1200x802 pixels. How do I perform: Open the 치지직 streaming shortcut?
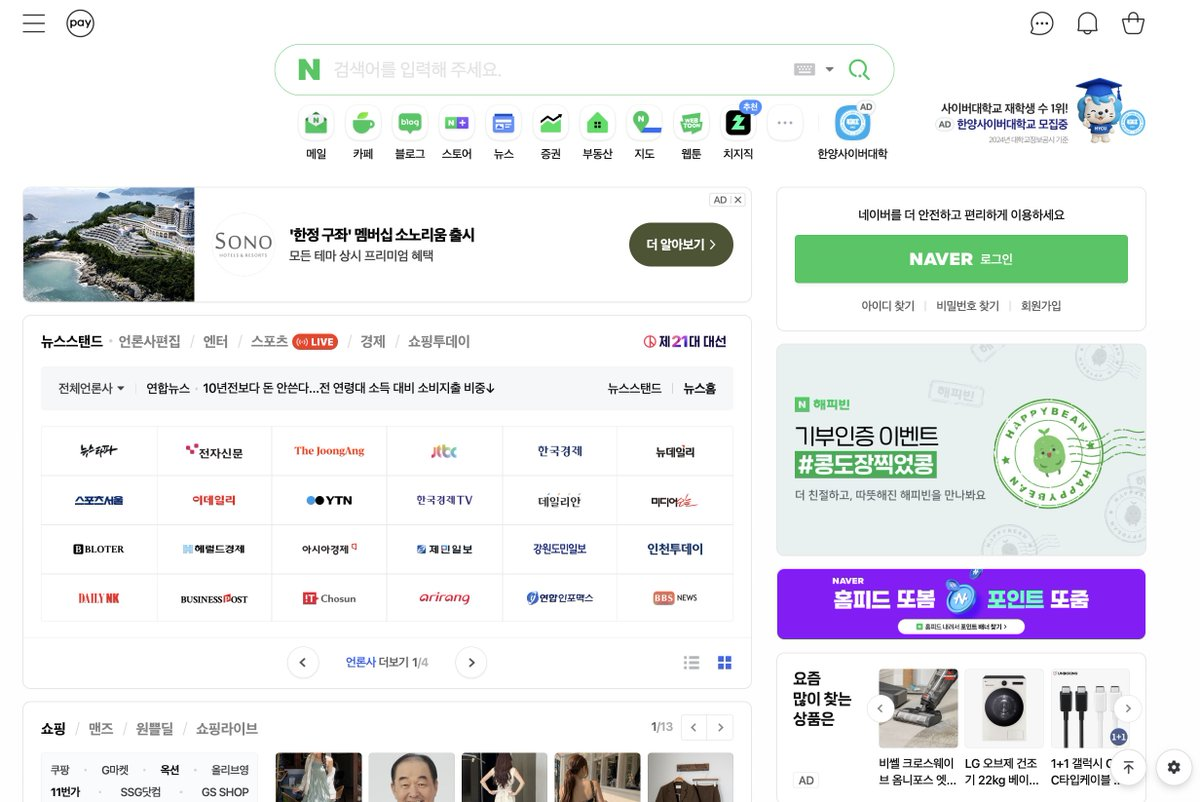point(738,134)
